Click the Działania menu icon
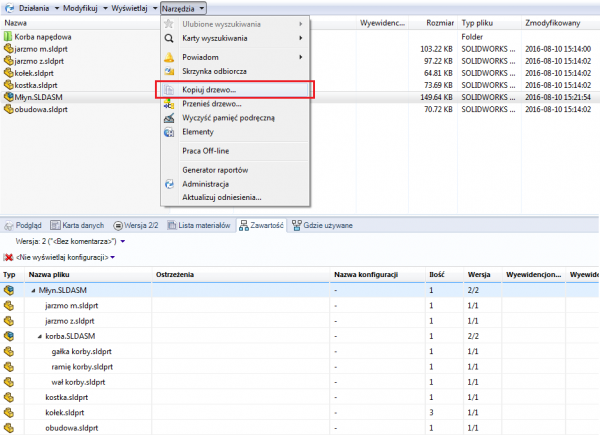 tap(9, 8)
